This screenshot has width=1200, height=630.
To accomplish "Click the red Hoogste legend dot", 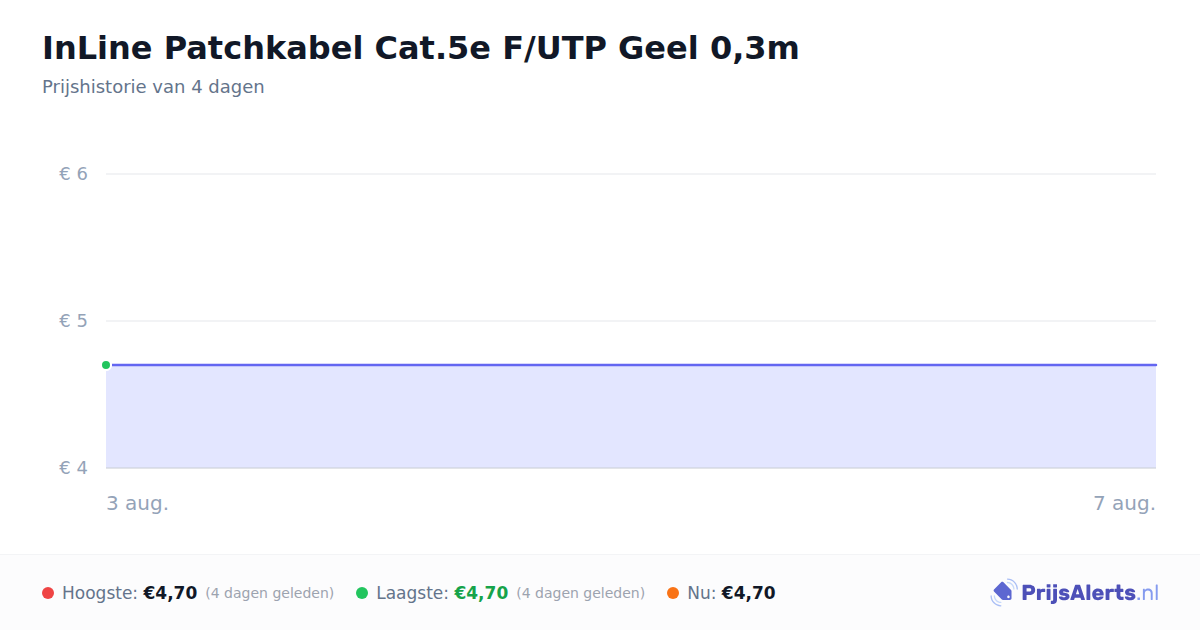I will click(48, 593).
